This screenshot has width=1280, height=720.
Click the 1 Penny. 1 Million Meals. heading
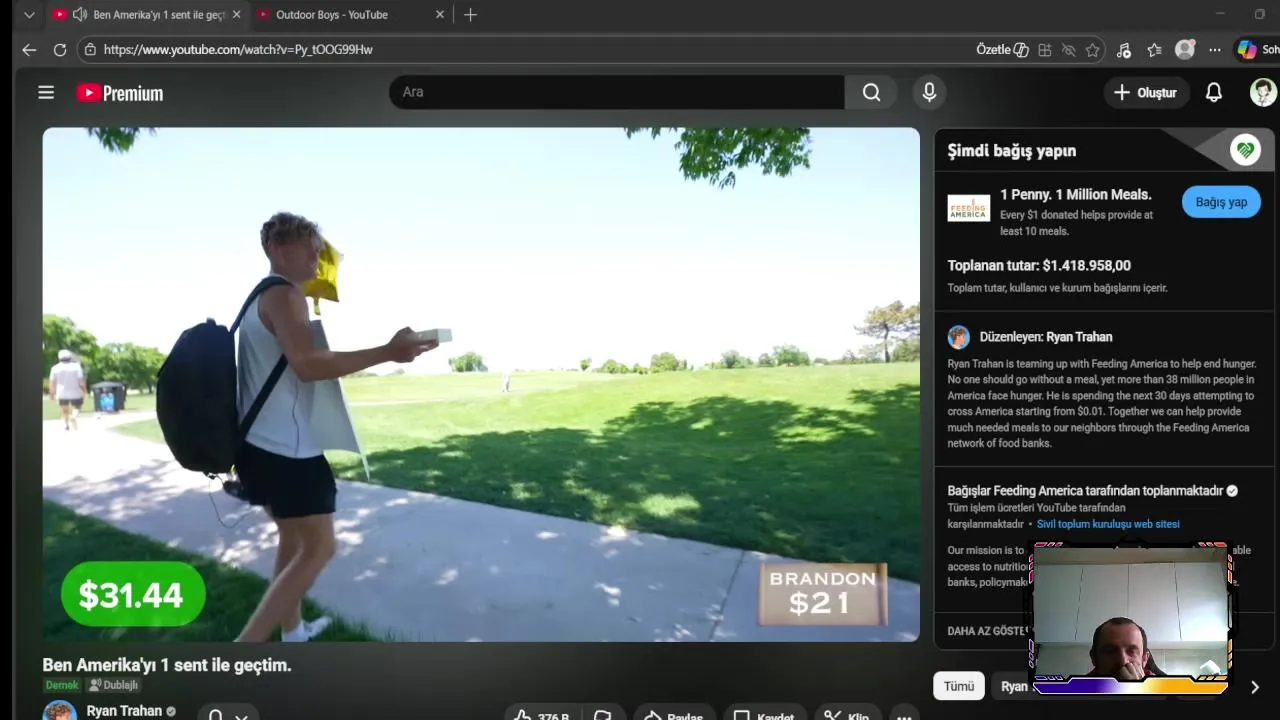point(1075,194)
